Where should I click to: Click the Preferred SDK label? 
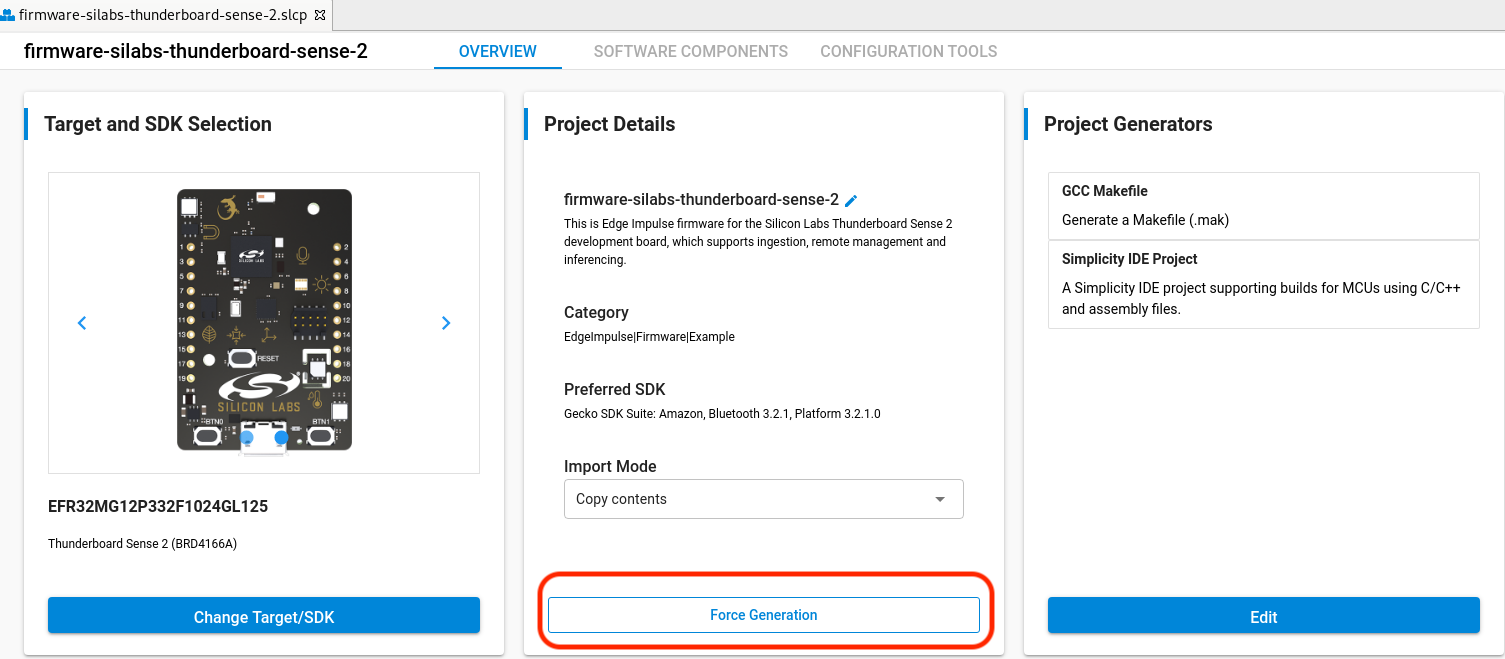pos(614,389)
